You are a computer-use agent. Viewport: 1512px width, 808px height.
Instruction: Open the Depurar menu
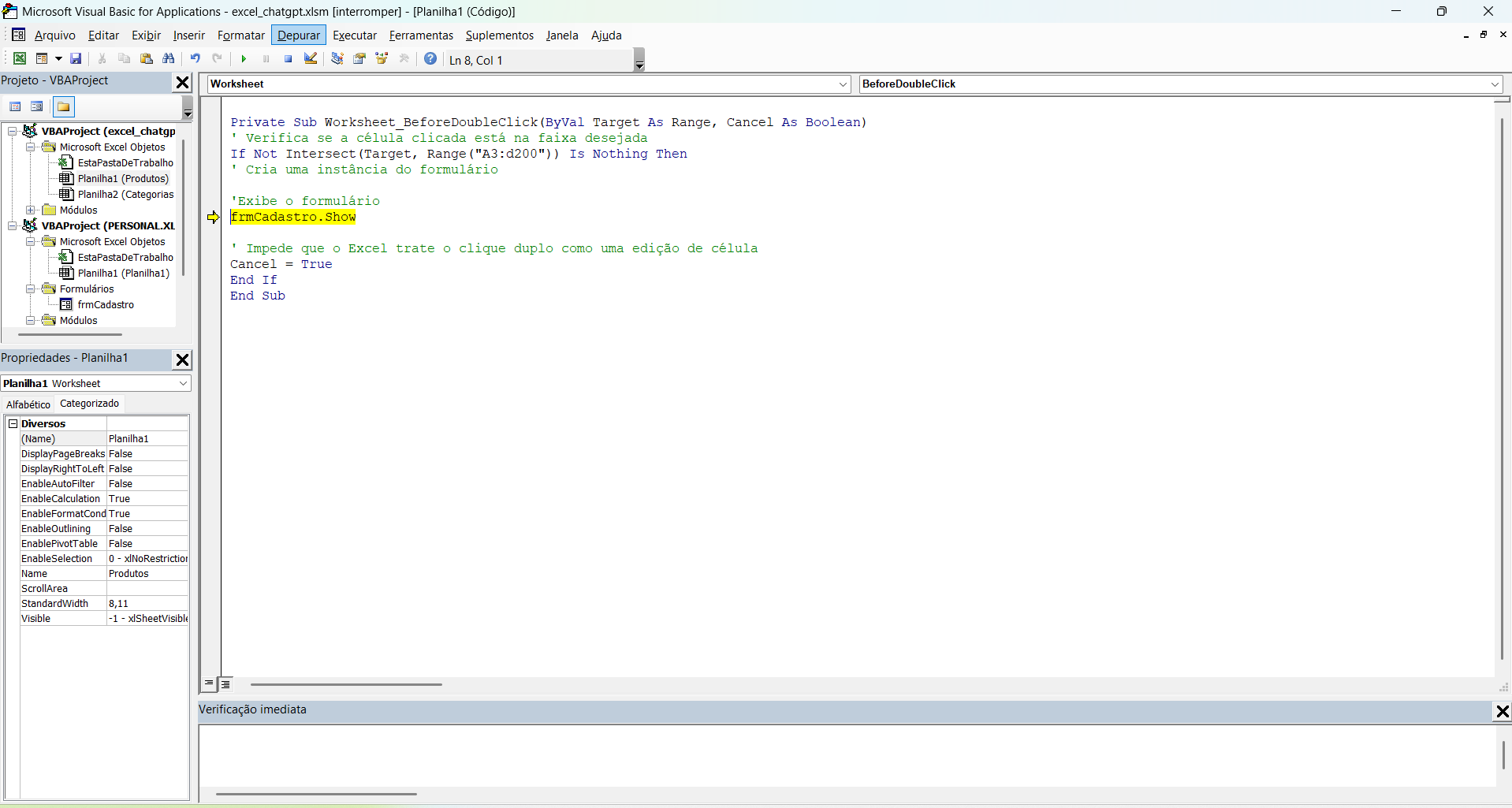(x=299, y=35)
